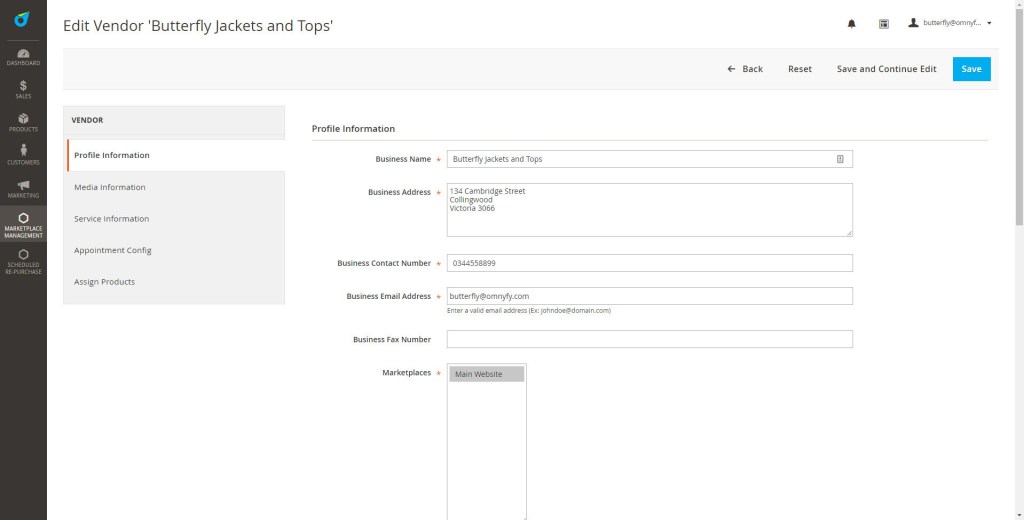View notifications bell icon

(x=852, y=24)
